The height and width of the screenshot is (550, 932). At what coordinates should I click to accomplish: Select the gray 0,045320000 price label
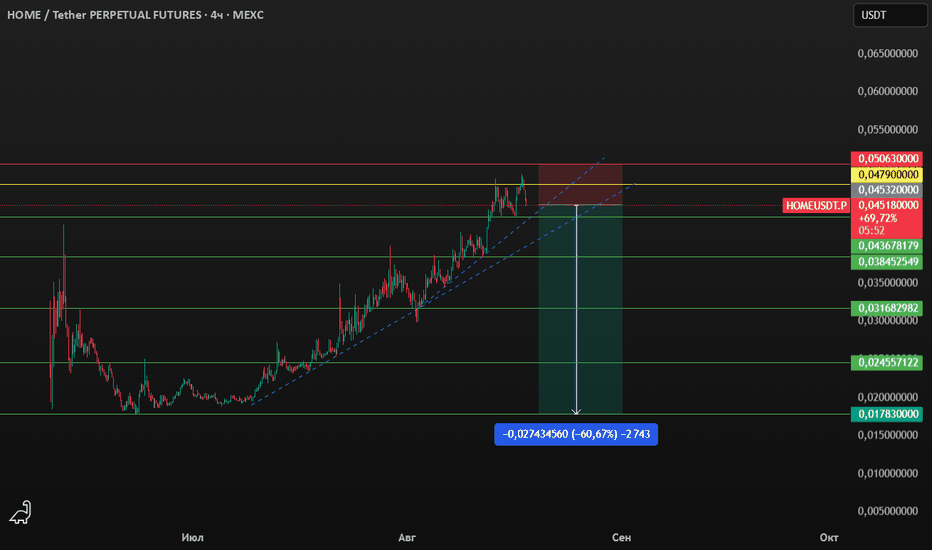(887, 190)
